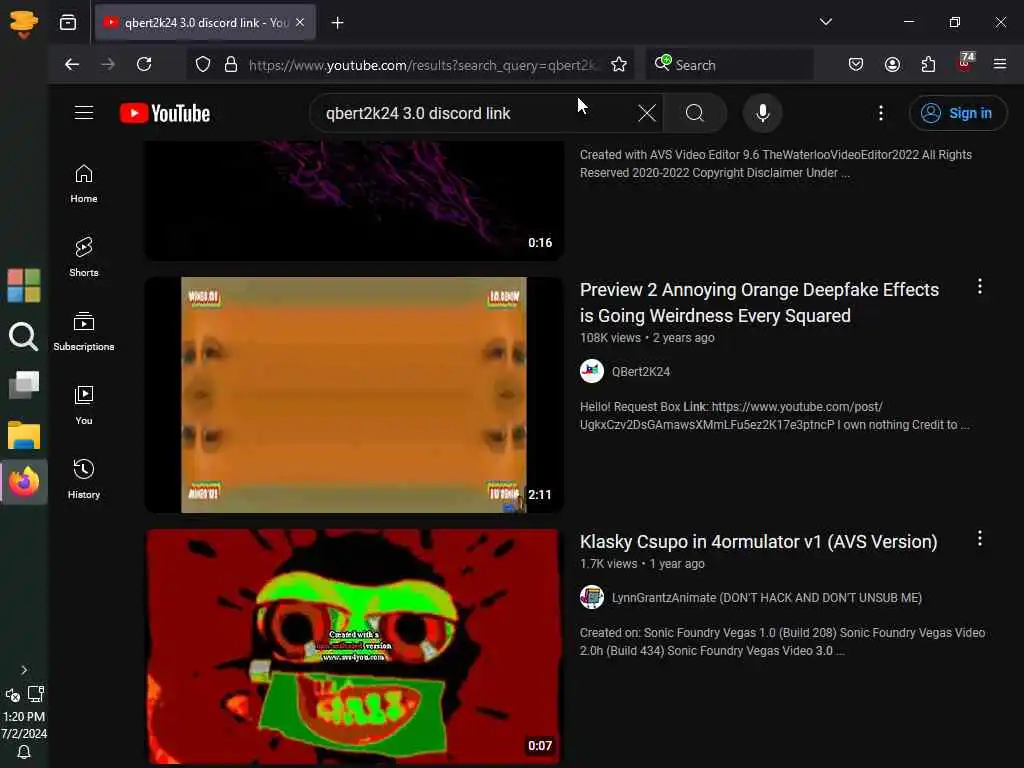
Task: Open the You section in sidebar
Action: tap(84, 406)
